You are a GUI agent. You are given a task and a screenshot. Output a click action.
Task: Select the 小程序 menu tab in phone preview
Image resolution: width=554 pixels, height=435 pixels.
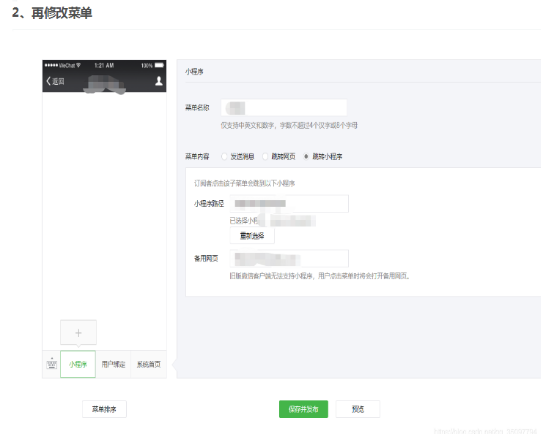point(78,364)
